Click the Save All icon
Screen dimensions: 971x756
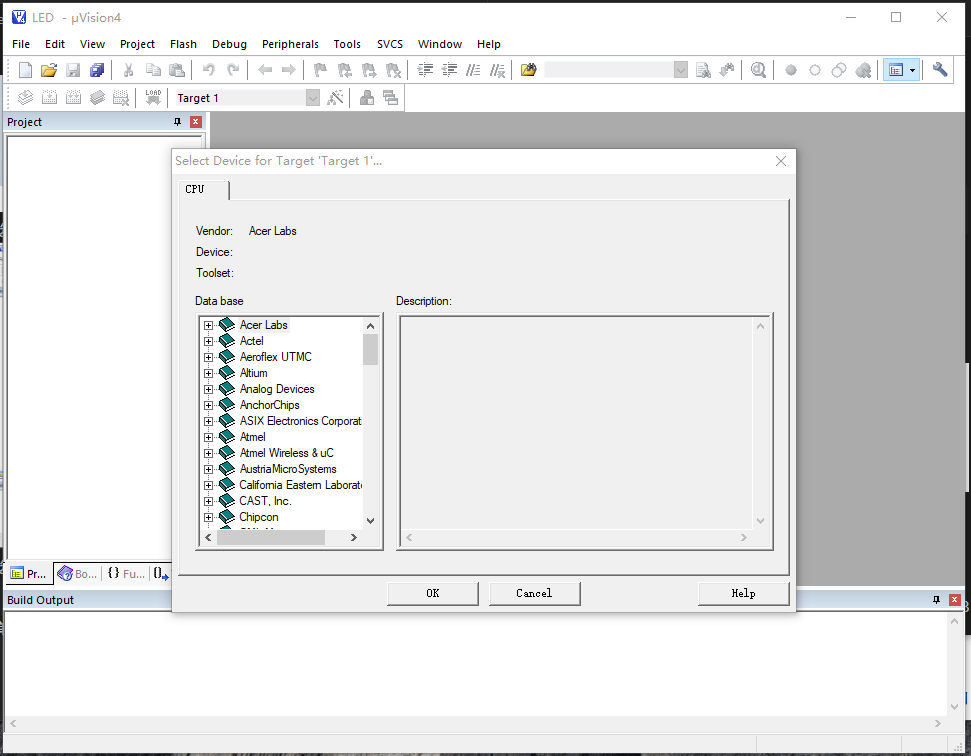click(x=97, y=70)
